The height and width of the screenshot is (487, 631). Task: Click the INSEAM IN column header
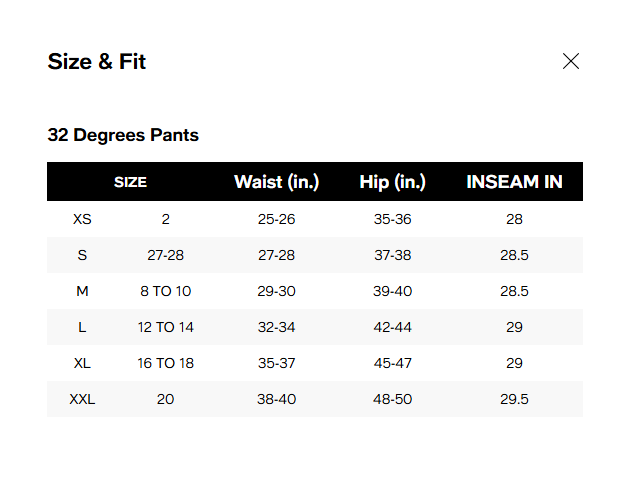pos(514,182)
